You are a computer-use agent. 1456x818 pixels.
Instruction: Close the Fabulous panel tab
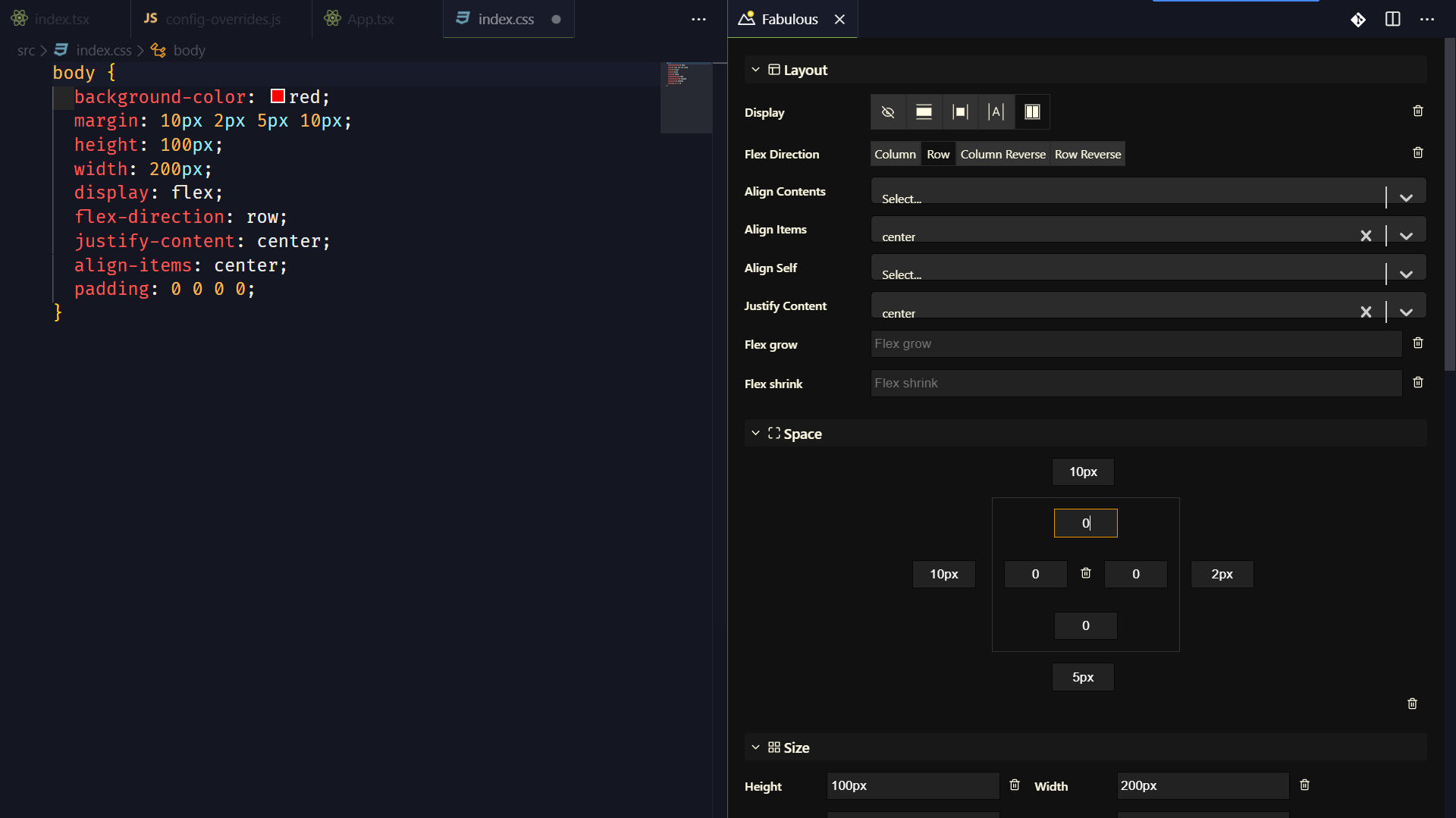tap(839, 20)
